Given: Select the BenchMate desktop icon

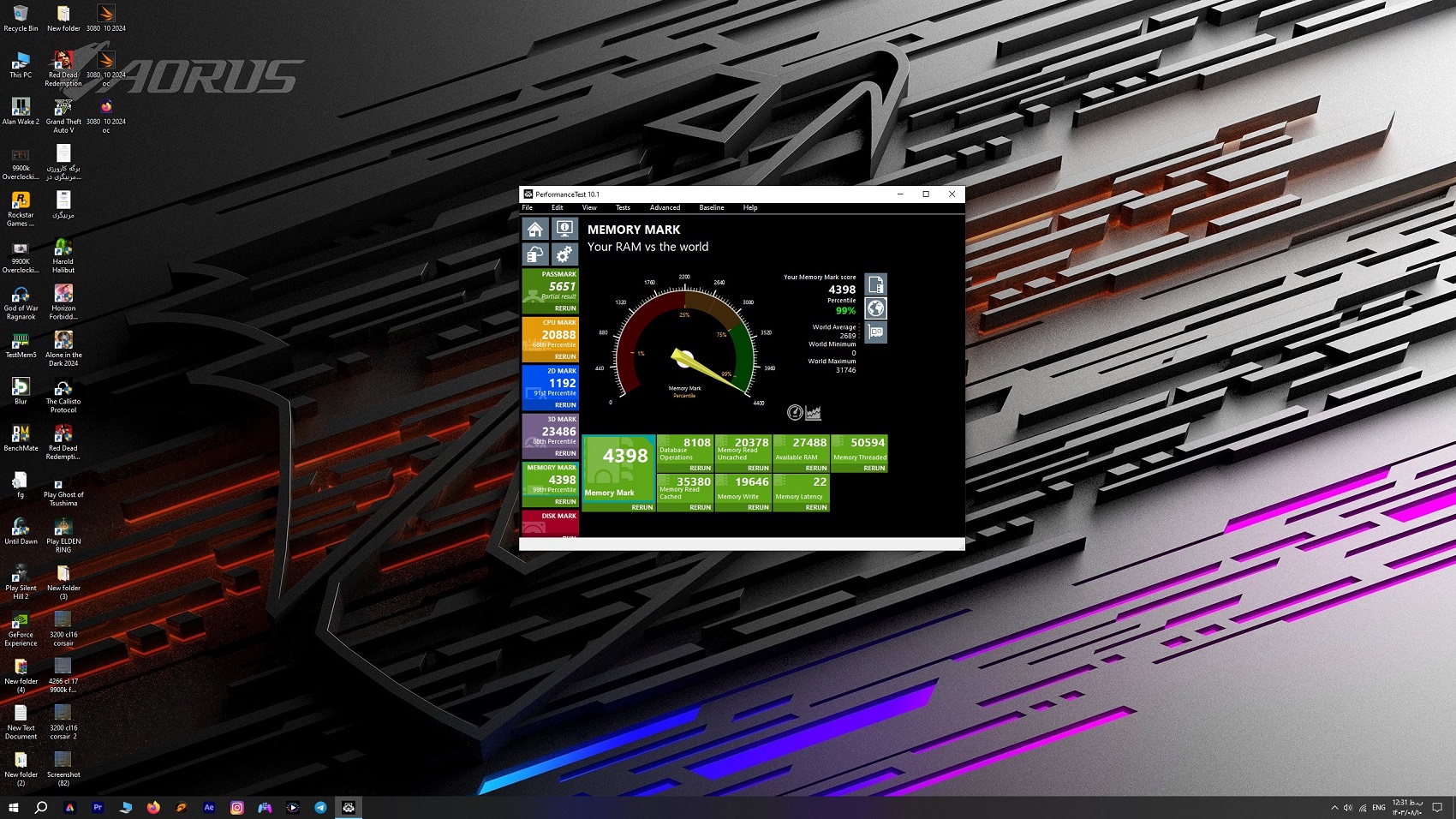Looking at the screenshot, I should pos(21,439).
